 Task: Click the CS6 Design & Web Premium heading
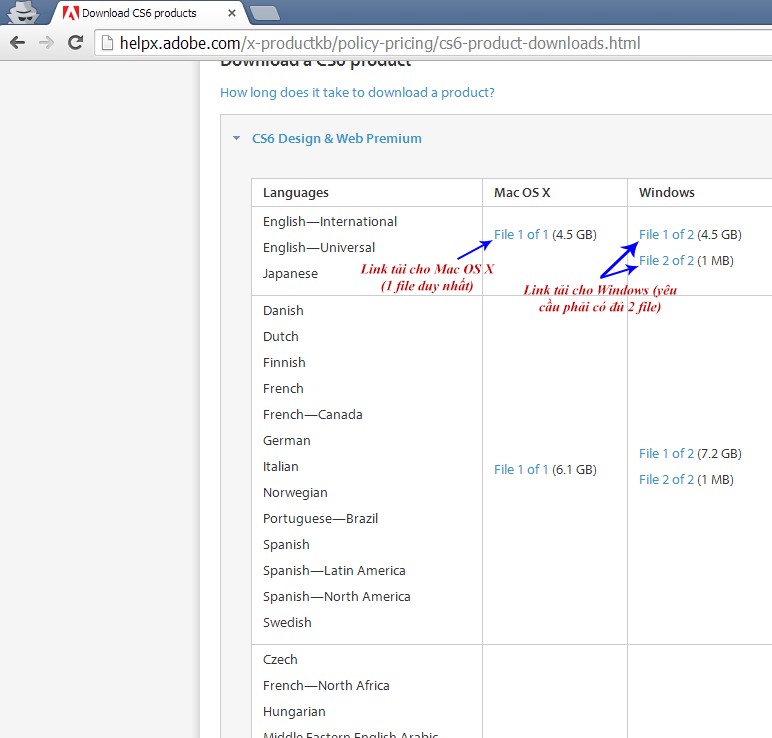[x=336, y=138]
